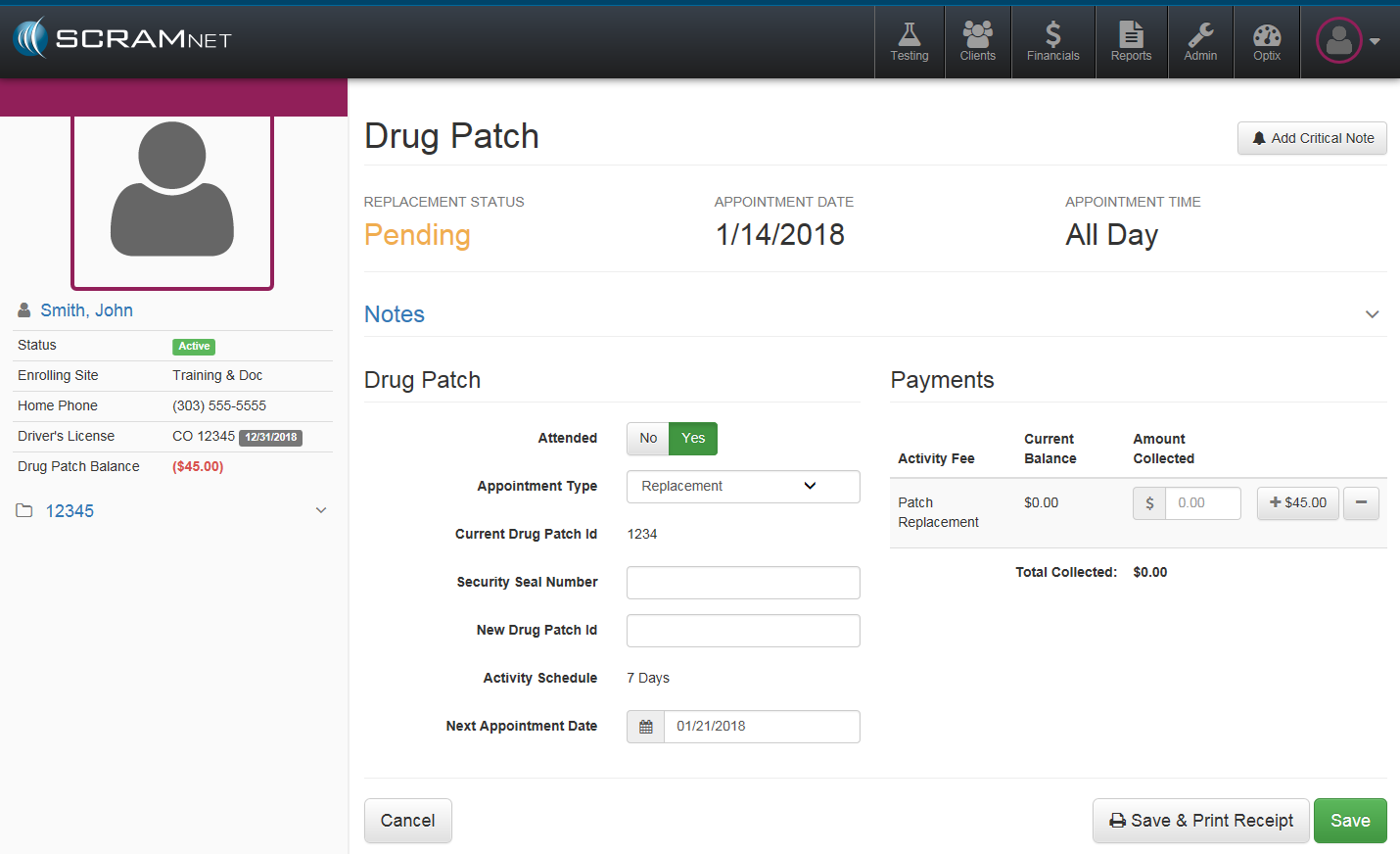The width and height of the screenshot is (1400, 854).
Task: Click Save & Print Receipt button
Action: pyautogui.click(x=1200, y=821)
